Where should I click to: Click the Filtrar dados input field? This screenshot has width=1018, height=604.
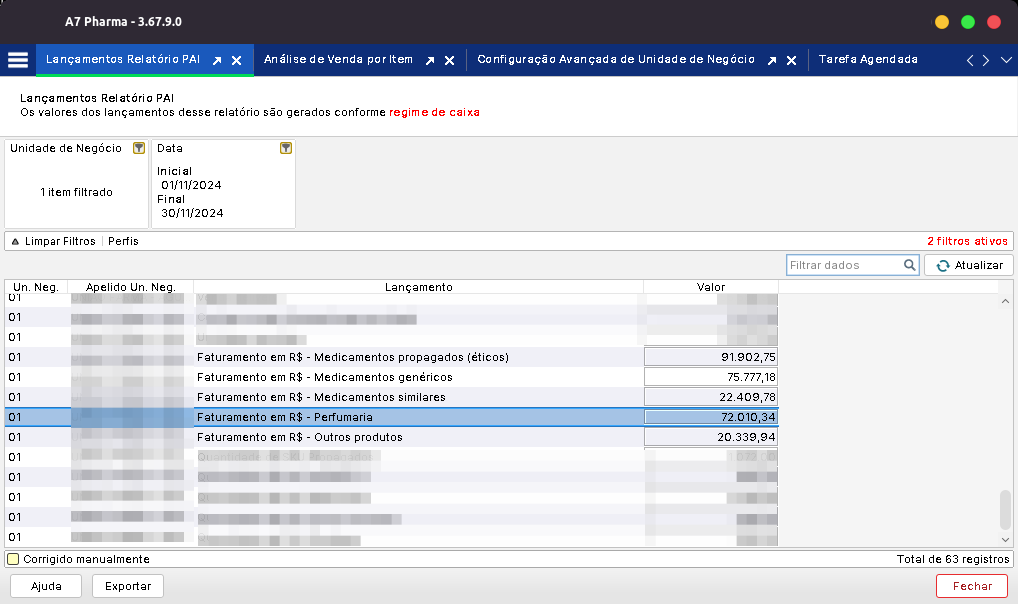coord(844,265)
